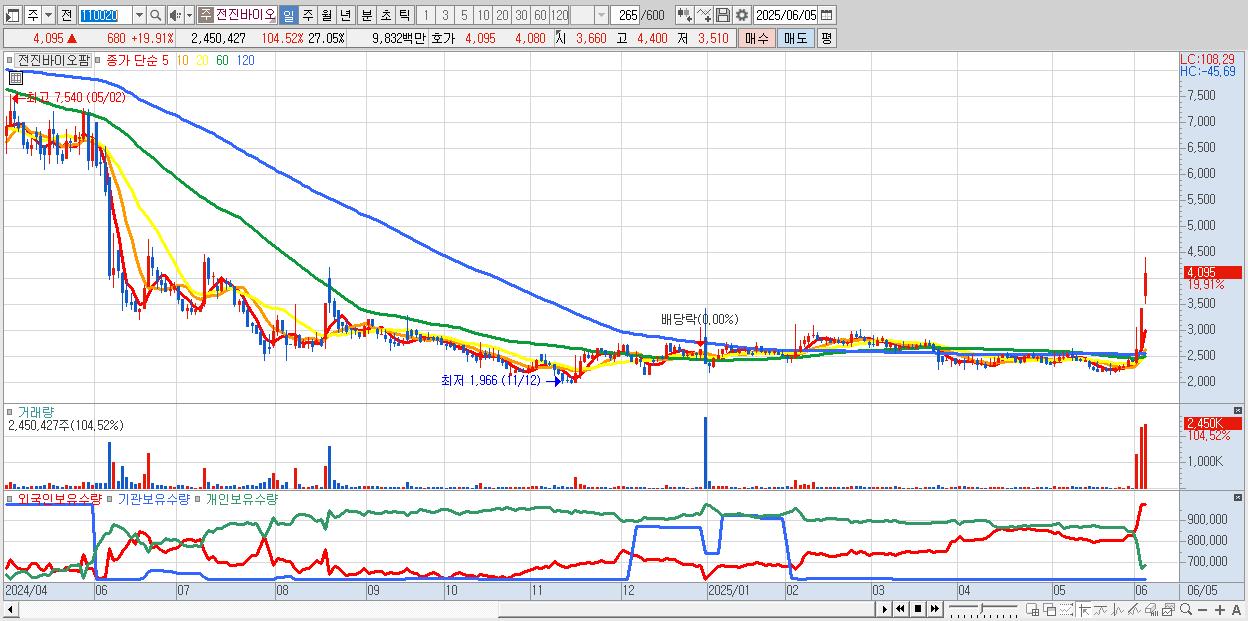The height and width of the screenshot is (621, 1248).
Task: Click the dotted chart range icon
Action: pyautogui.click(x=1066, y=610)
